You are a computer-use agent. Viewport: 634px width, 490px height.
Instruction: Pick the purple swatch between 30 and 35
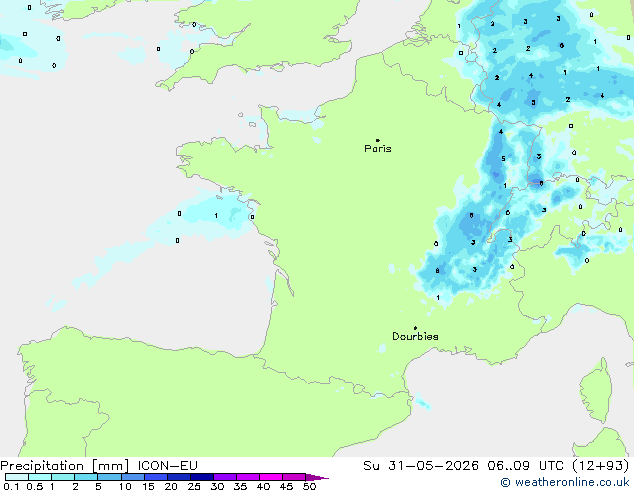coord(225,477)
